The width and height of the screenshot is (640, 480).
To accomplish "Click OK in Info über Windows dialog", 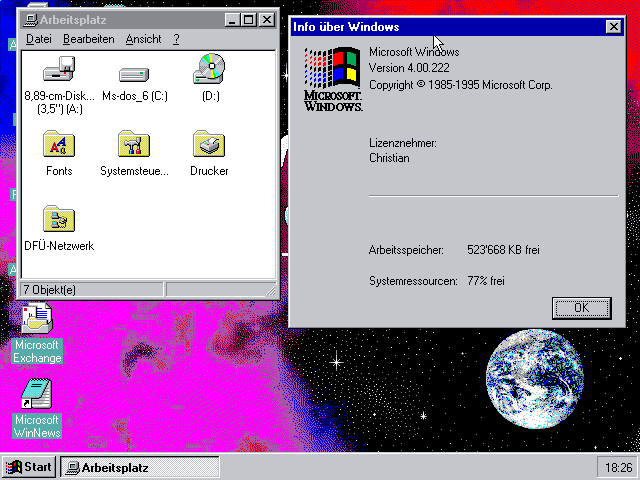I will [x=582, y=308].
